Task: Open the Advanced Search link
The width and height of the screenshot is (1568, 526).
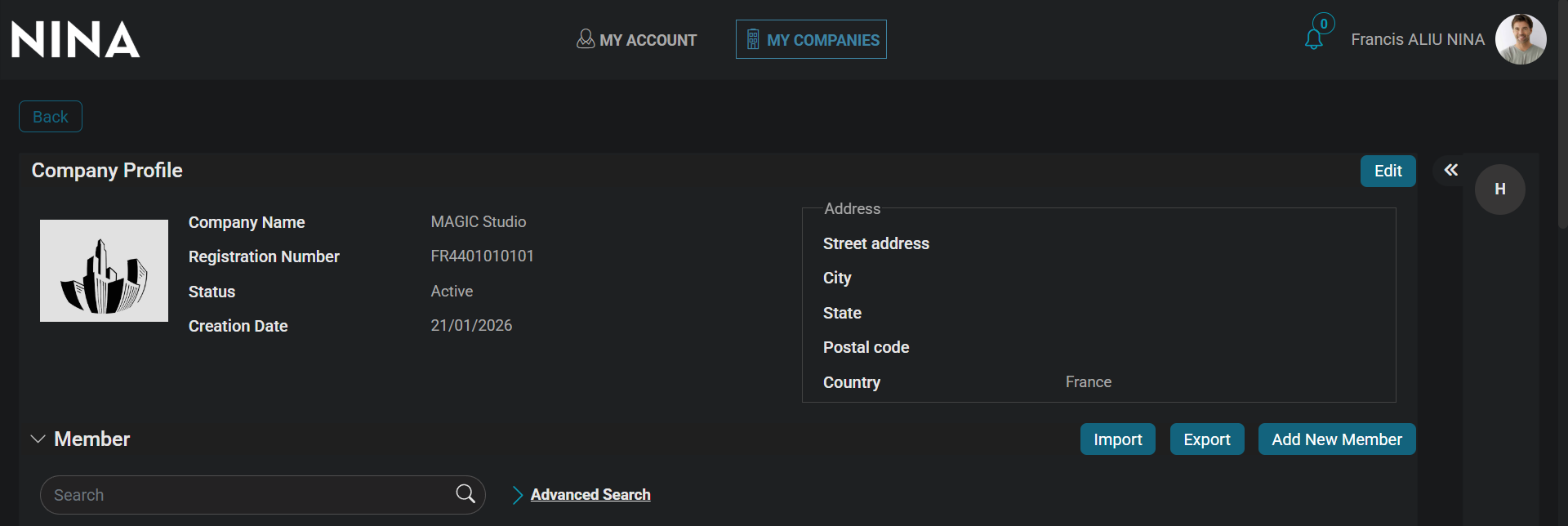Action: tap(590, 495)
